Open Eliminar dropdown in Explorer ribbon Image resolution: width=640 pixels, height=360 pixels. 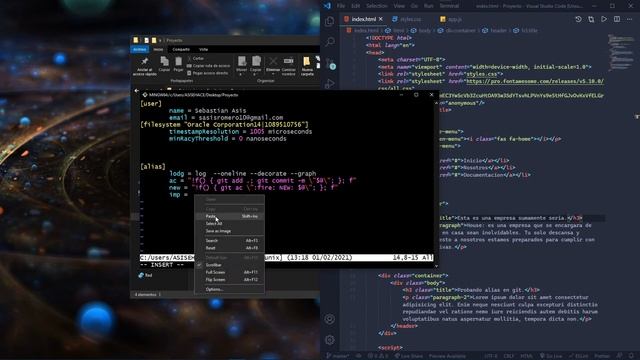coord(273,66)
